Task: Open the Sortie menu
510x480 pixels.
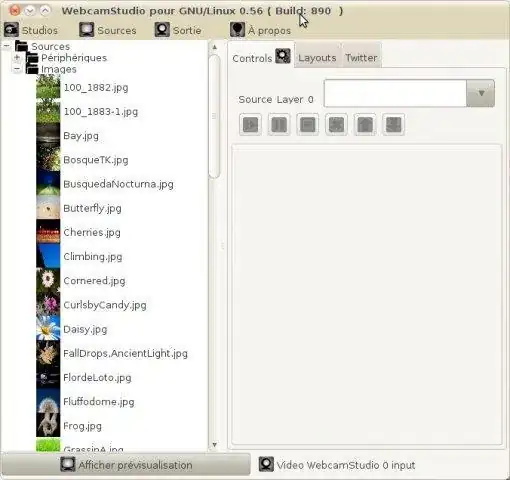Action: point(178,30)
